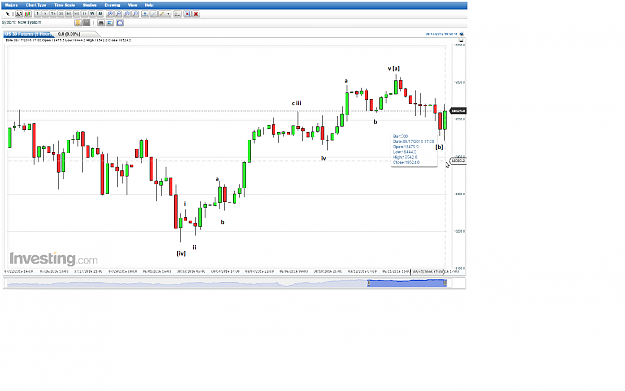Open the Majors menu

tap(11, 5)
